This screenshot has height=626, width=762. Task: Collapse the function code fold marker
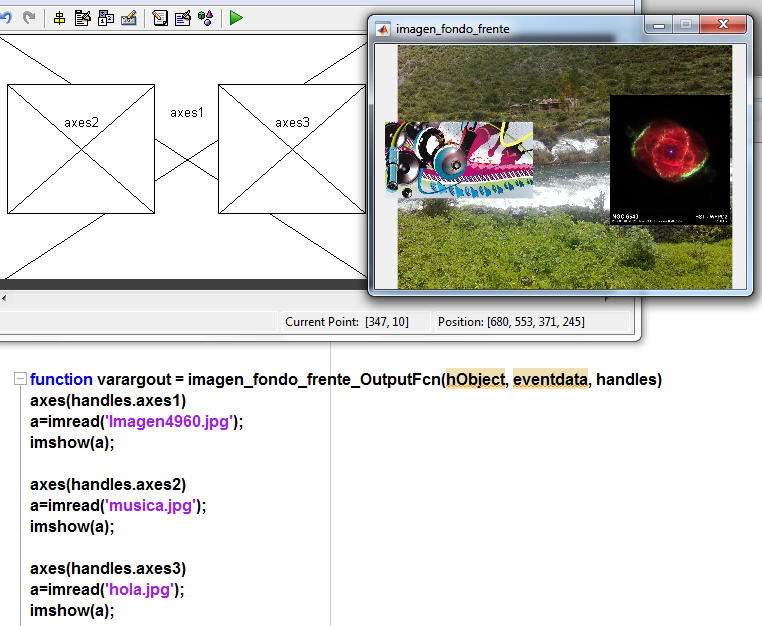click(20, 379)
